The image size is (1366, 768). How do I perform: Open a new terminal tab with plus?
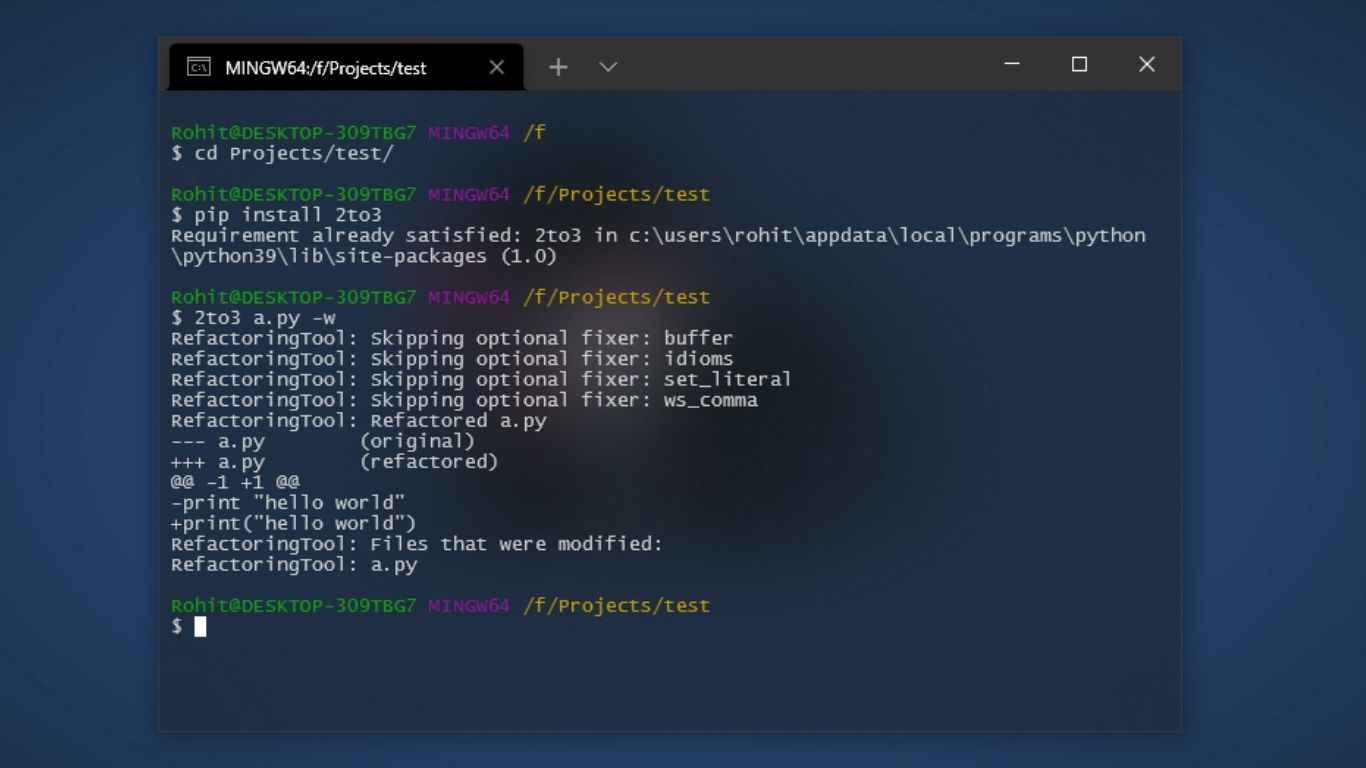point(558,67)
